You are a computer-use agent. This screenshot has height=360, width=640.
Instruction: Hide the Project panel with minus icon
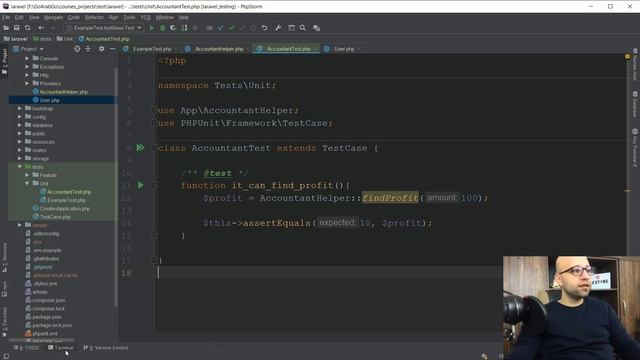click(113, 49)
